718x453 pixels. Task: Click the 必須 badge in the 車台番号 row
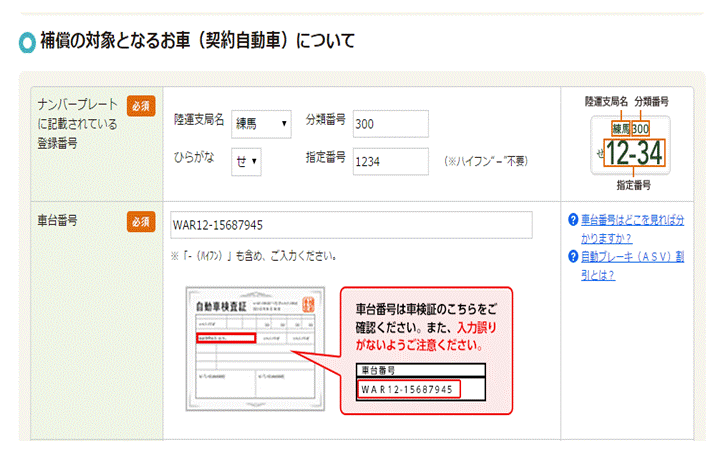pos(140,221)
